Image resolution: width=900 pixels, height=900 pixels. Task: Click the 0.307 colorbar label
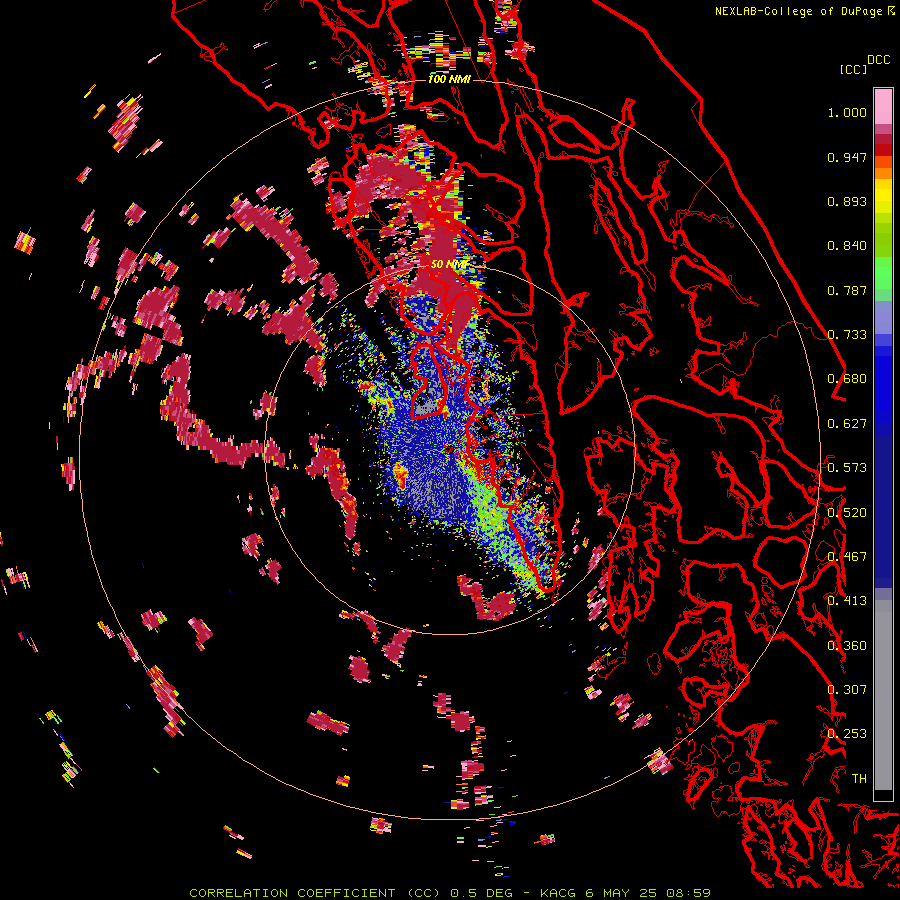click(x=847, y=690)
